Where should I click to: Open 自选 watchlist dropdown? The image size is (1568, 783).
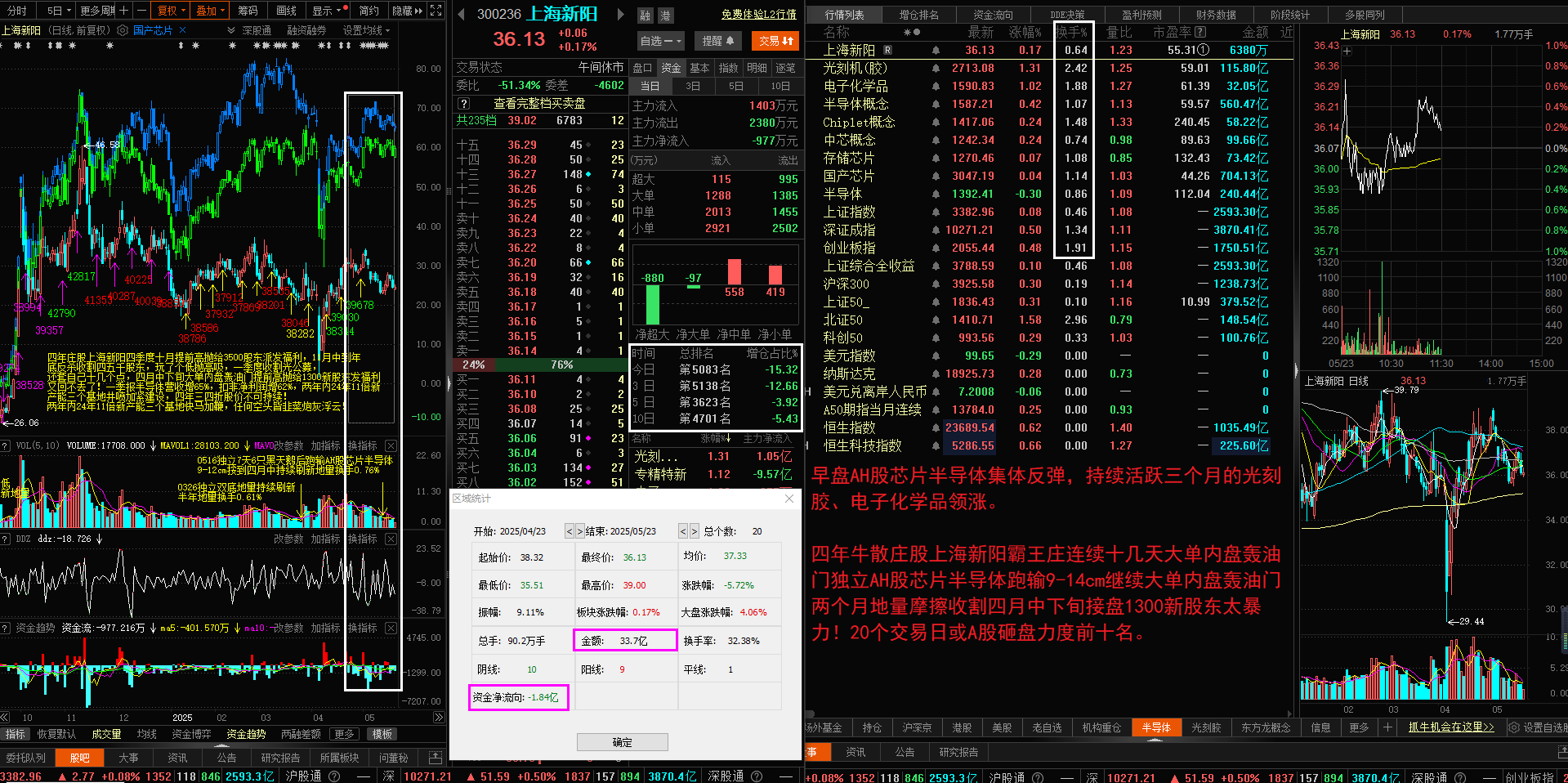pyautogui.click(x=660, y=40)
